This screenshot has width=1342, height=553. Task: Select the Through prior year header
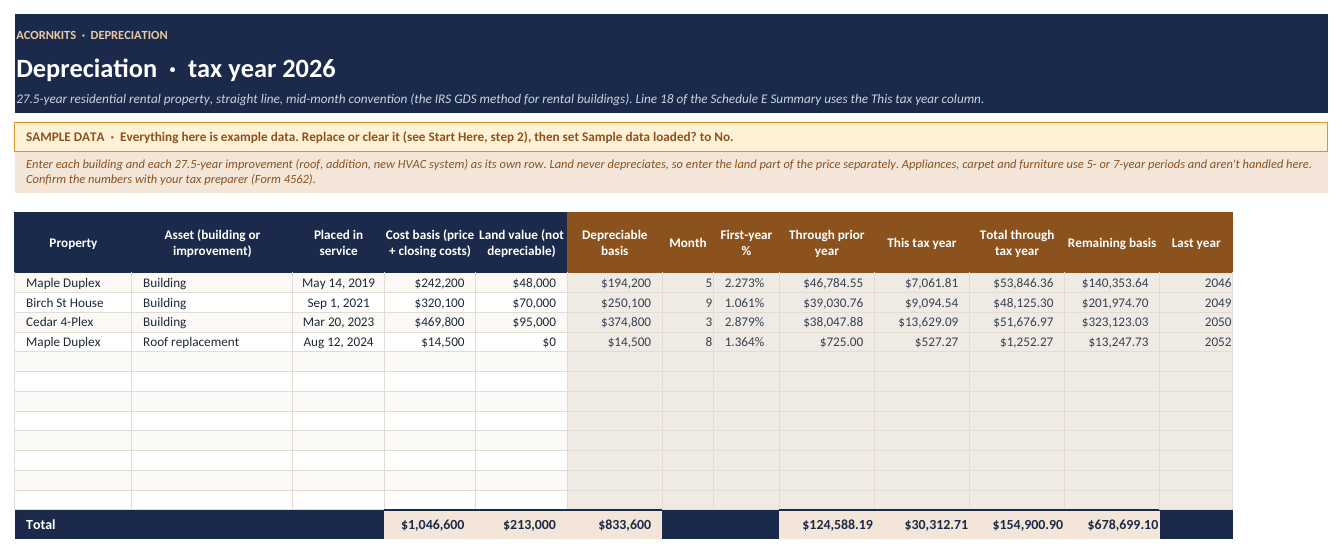826,243
